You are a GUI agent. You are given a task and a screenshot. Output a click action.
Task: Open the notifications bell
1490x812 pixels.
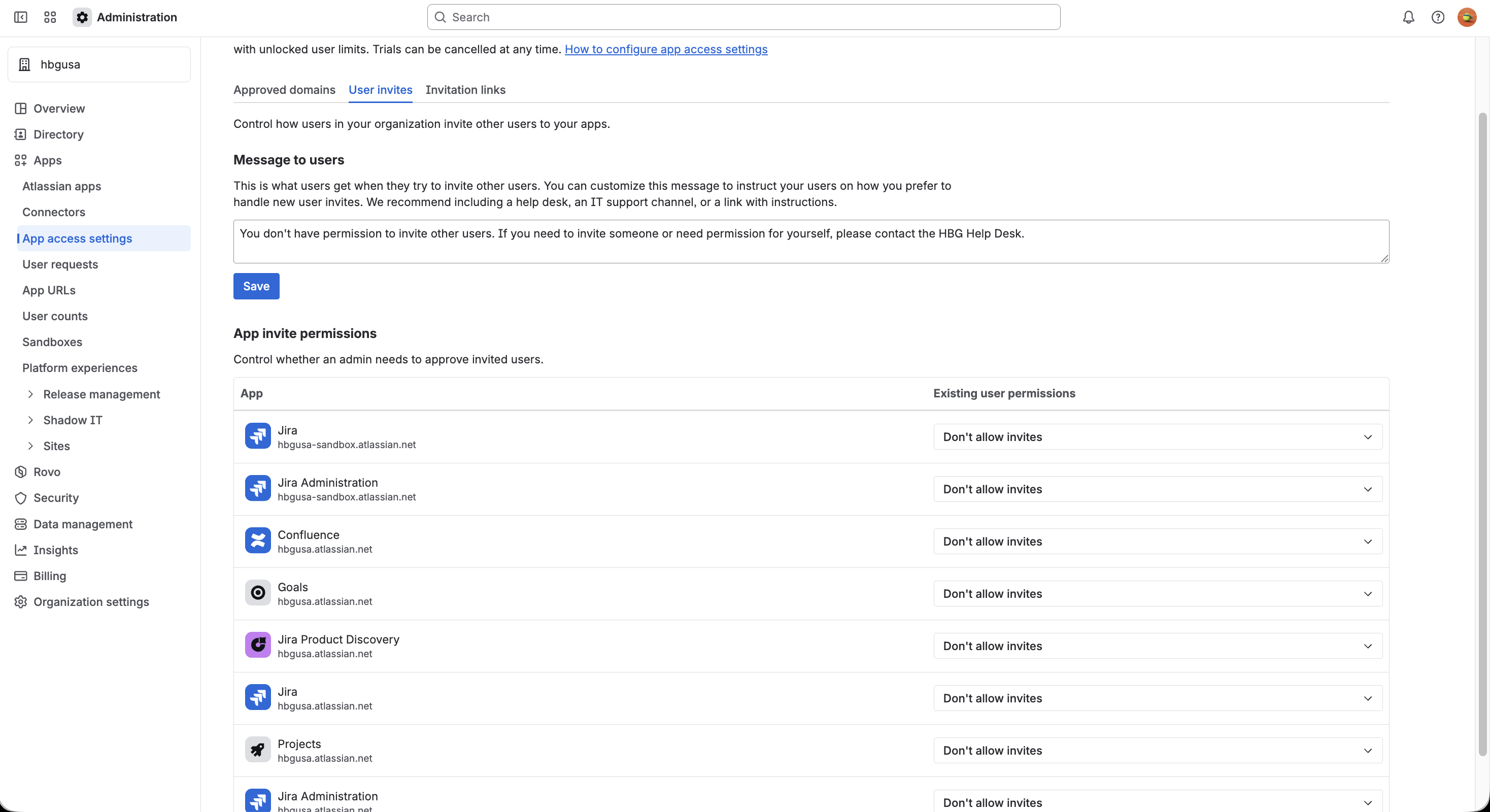[x=1408, y=17]
